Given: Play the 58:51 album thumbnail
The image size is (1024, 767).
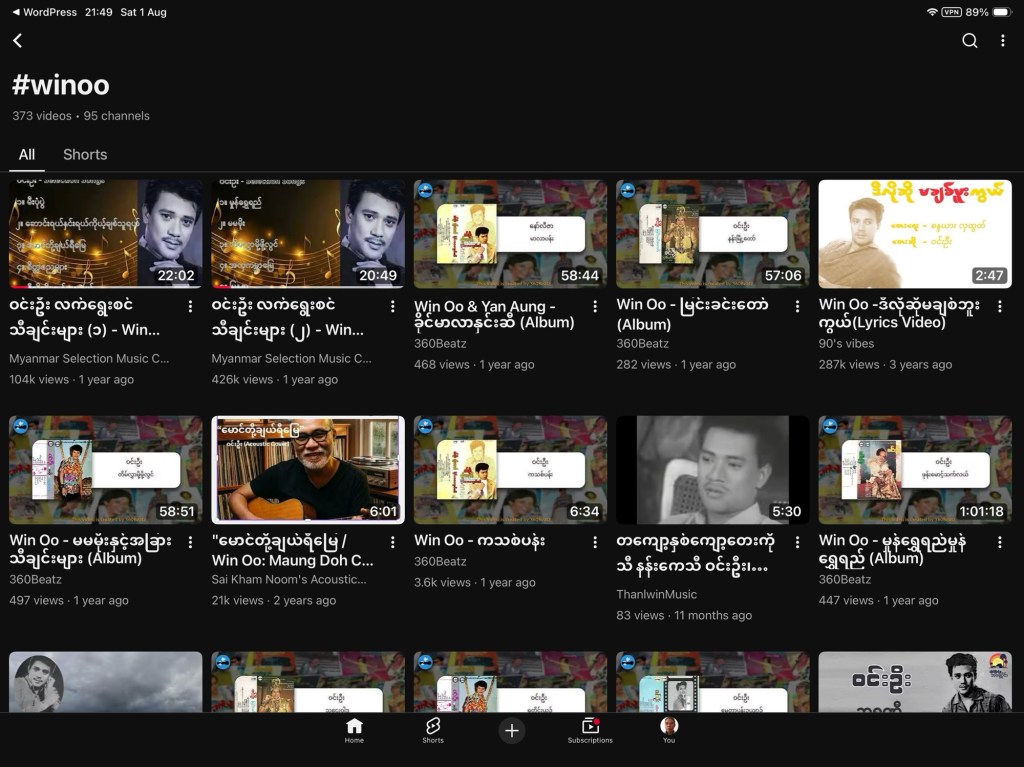Looking at the screenshot, I should 106,470.
